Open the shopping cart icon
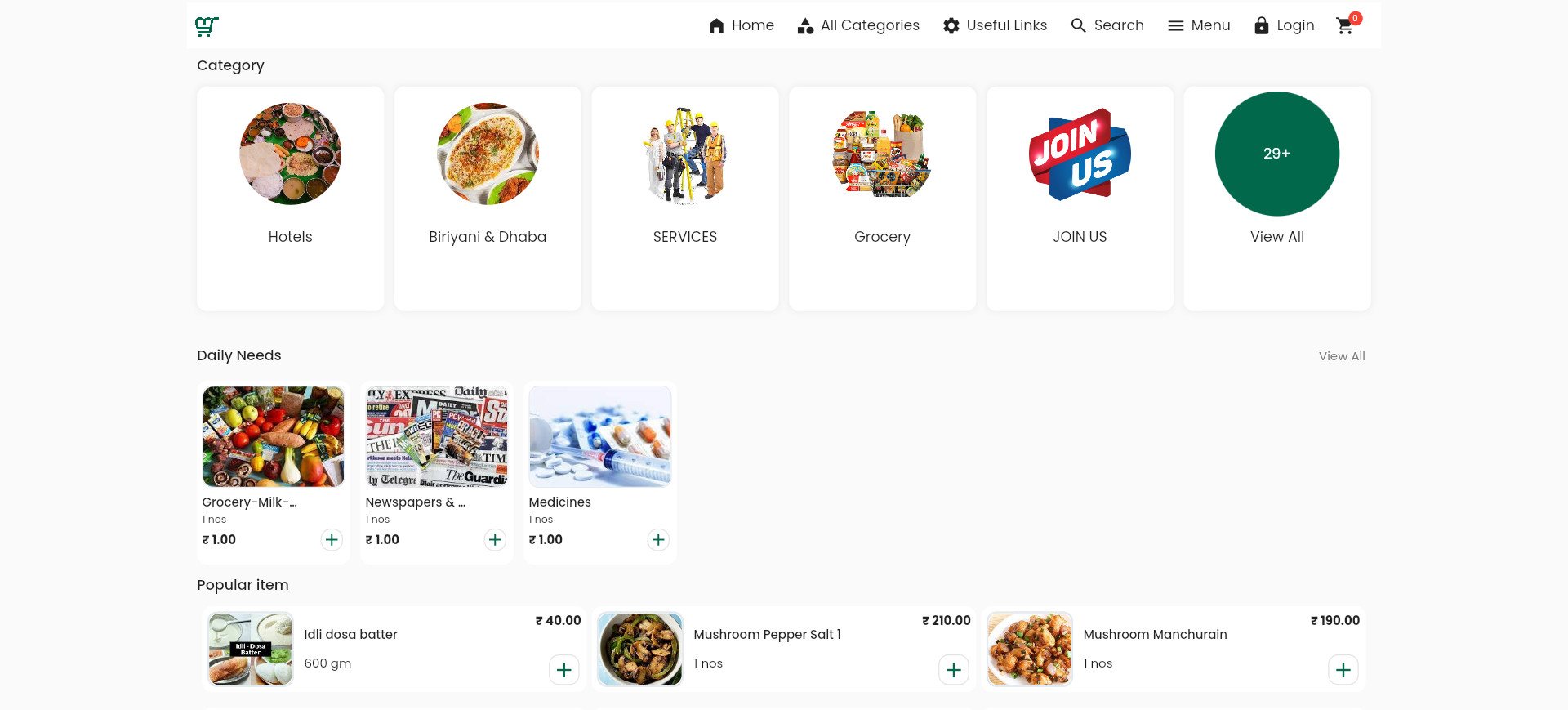Screen dimensions: 1568x710 [1345, 26]
